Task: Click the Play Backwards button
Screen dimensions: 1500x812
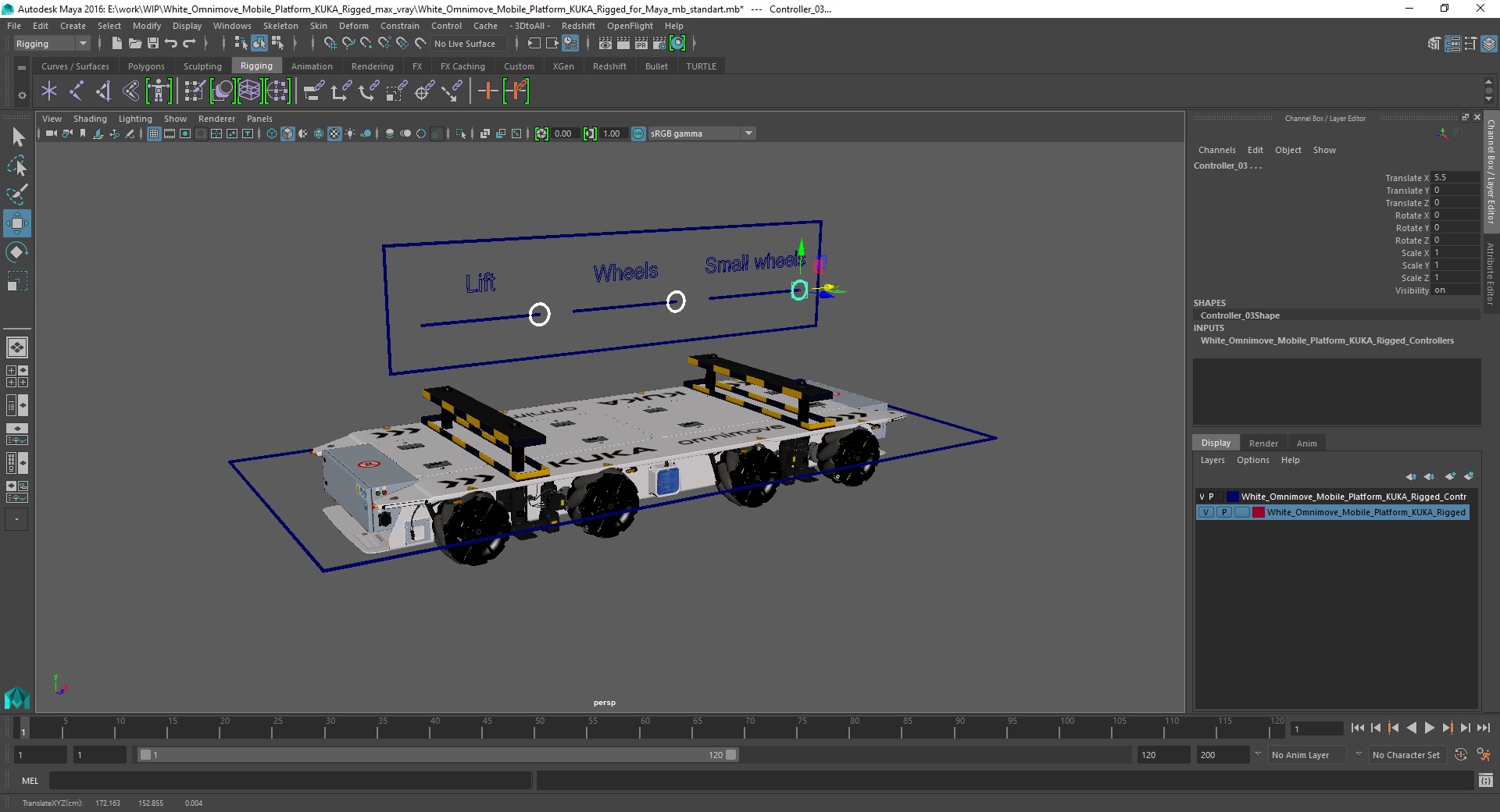Action: click(1411, 728)
